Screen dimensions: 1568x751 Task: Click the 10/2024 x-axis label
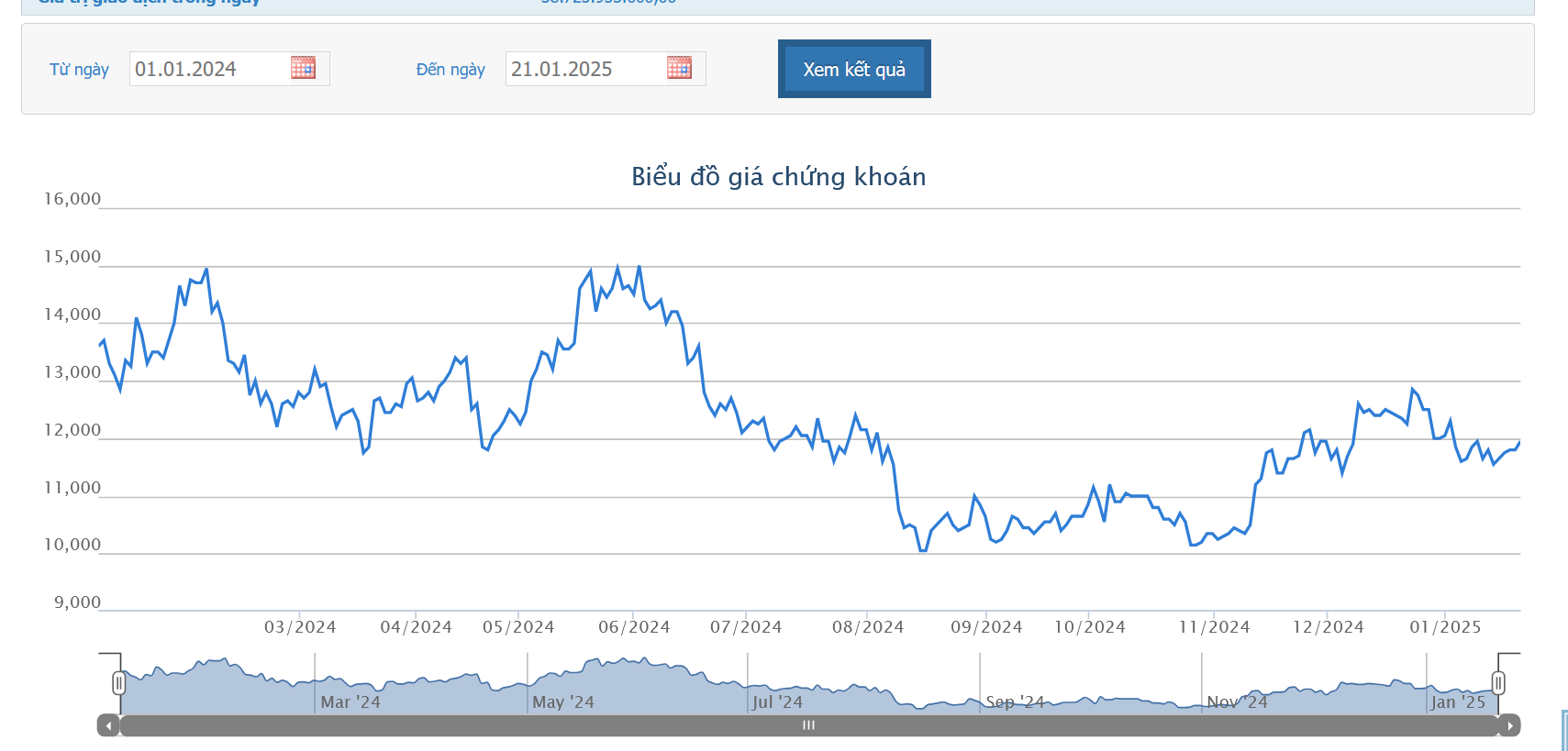1089,627
